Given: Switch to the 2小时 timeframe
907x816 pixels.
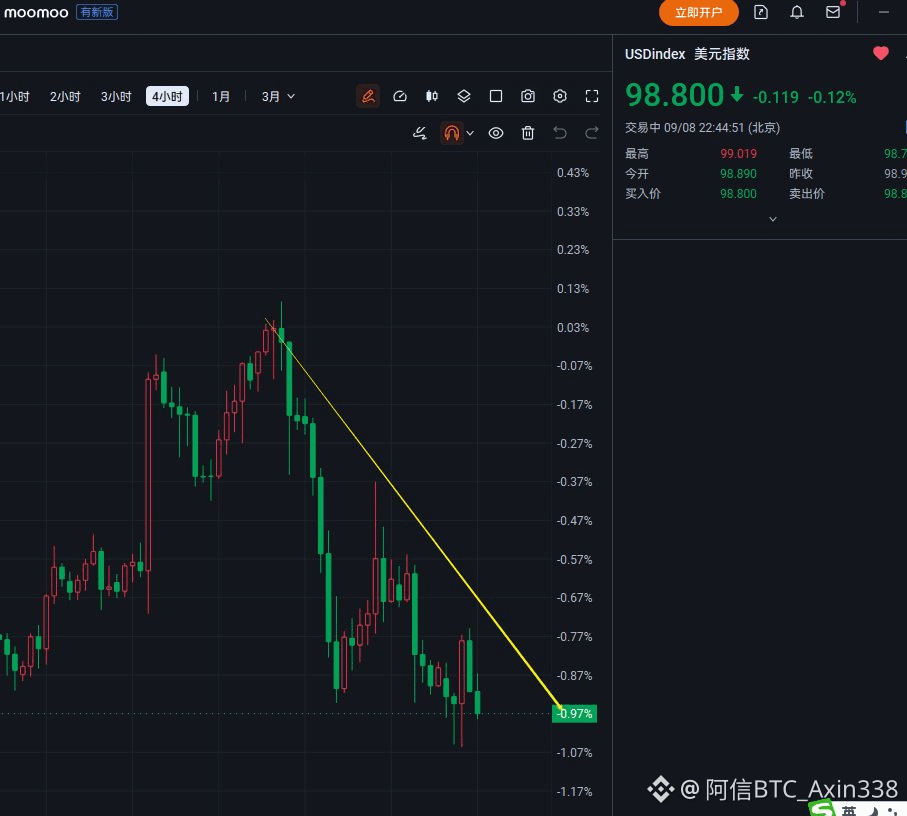Looking at the screenshot, I should [65, 97].
